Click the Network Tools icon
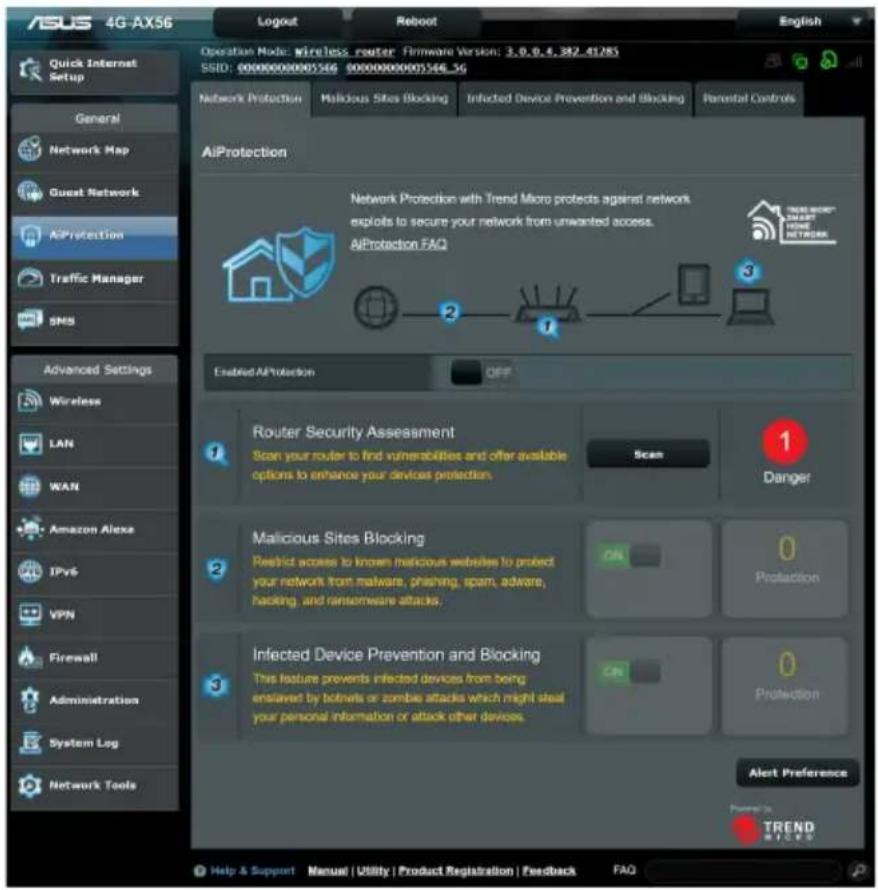The height and width of the screenshot is (890, 878). 30,786
